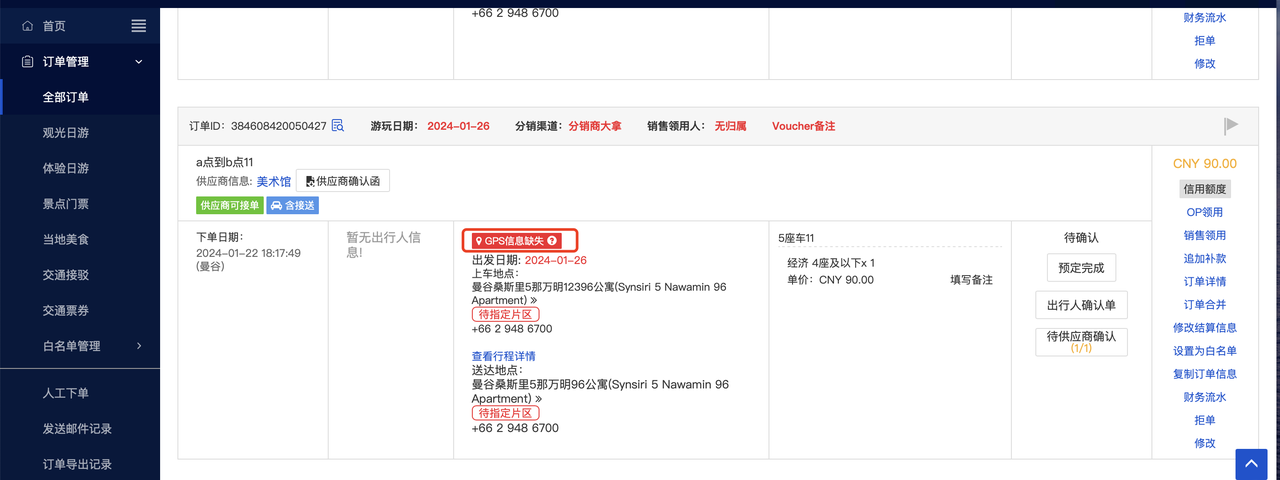Open 发送邮件记录 in the sidebar
This screenshot has height=480, width=1280.
[x=77, y=429]
